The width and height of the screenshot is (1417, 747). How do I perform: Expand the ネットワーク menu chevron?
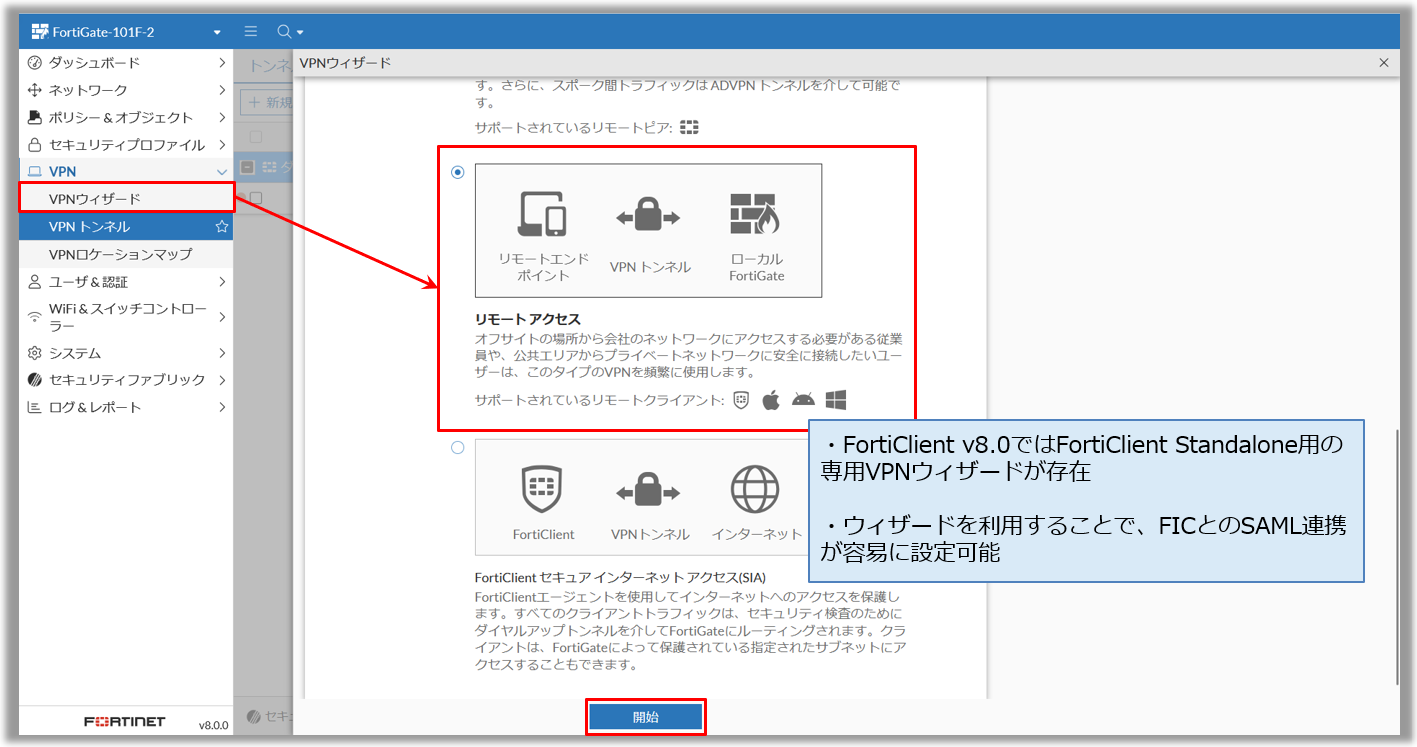tap(222, 90)
